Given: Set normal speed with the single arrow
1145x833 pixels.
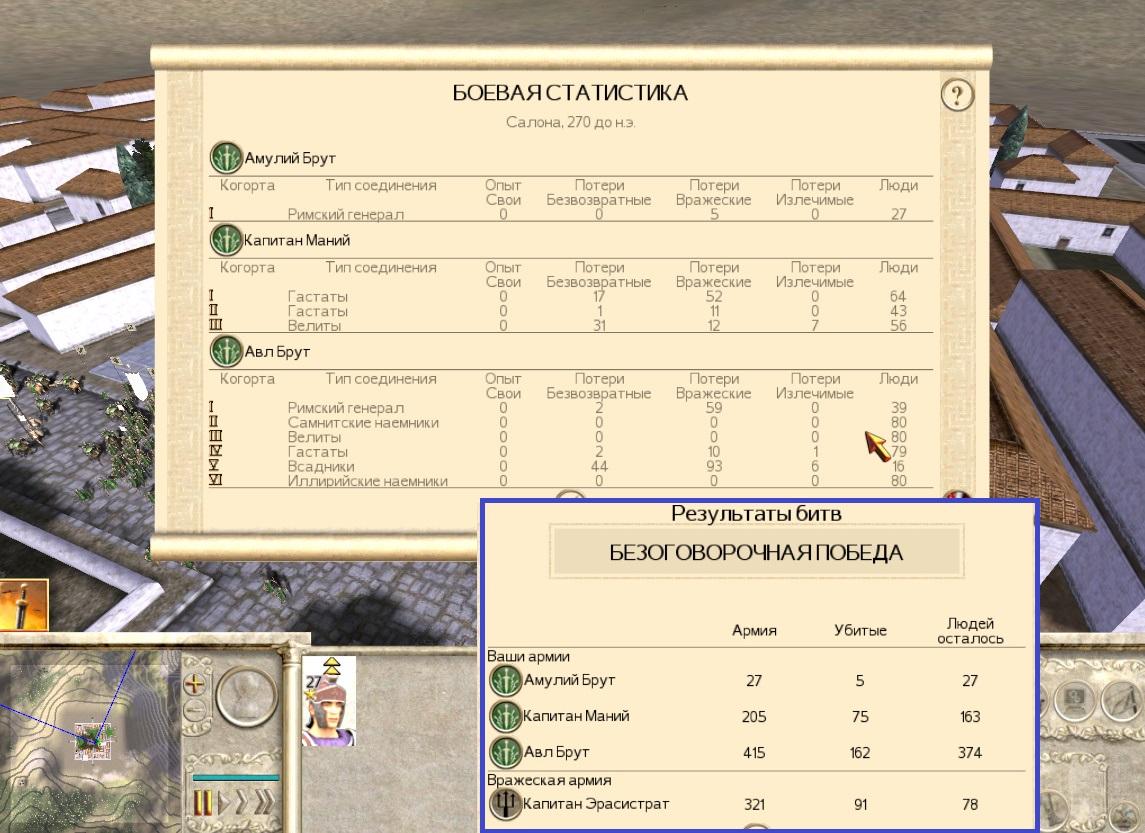Looking at the screenshot, I should (223, 803).
